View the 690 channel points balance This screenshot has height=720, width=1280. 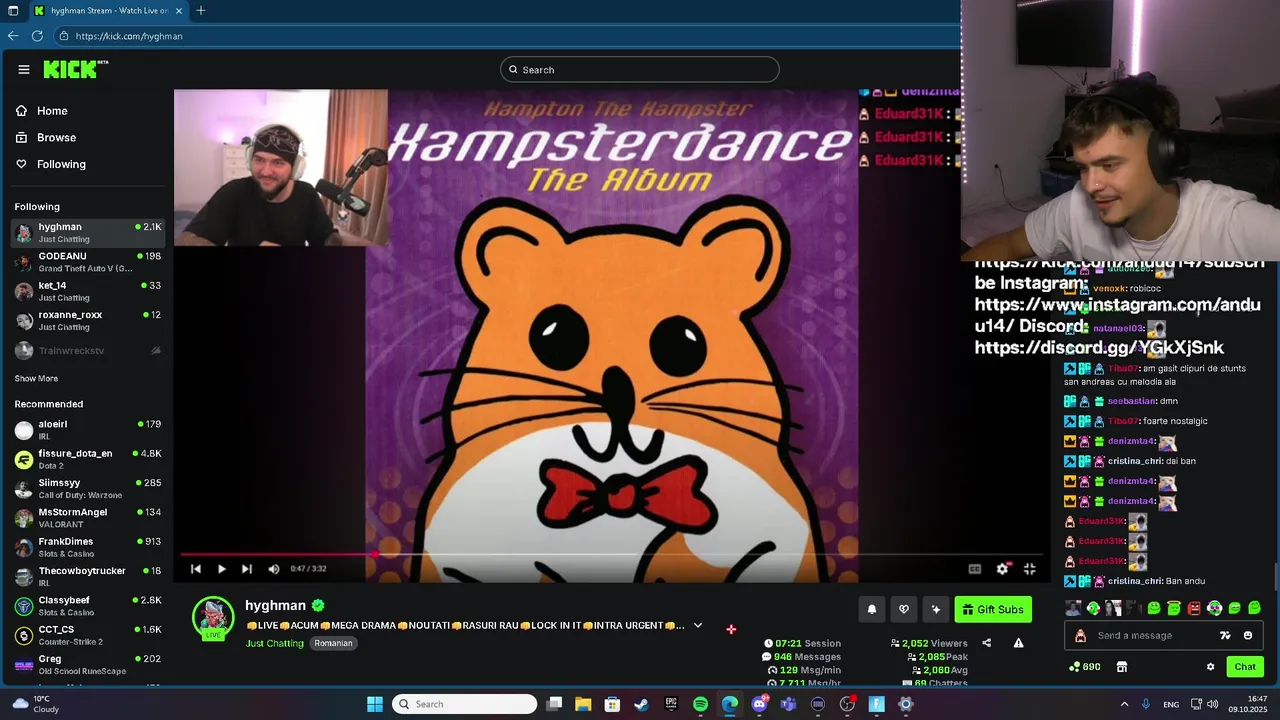(1085, 667)
